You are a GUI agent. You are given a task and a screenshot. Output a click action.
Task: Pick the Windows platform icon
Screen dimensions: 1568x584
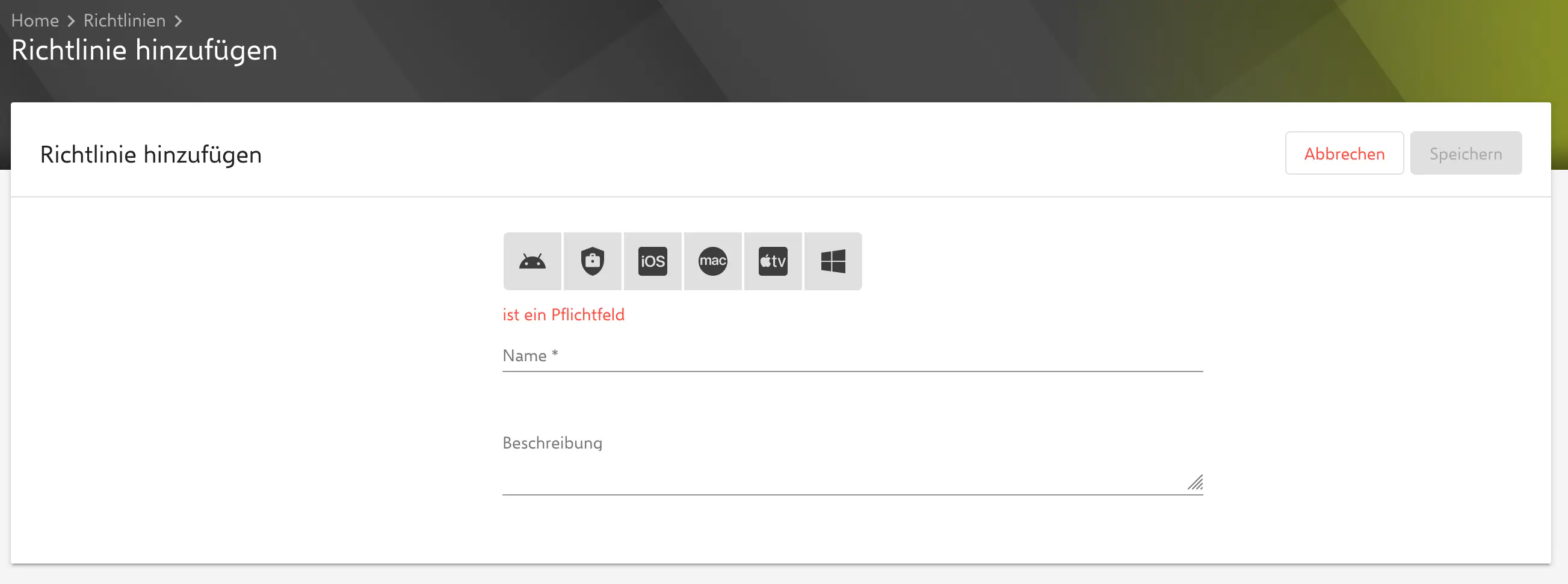[x=833, y=261]
